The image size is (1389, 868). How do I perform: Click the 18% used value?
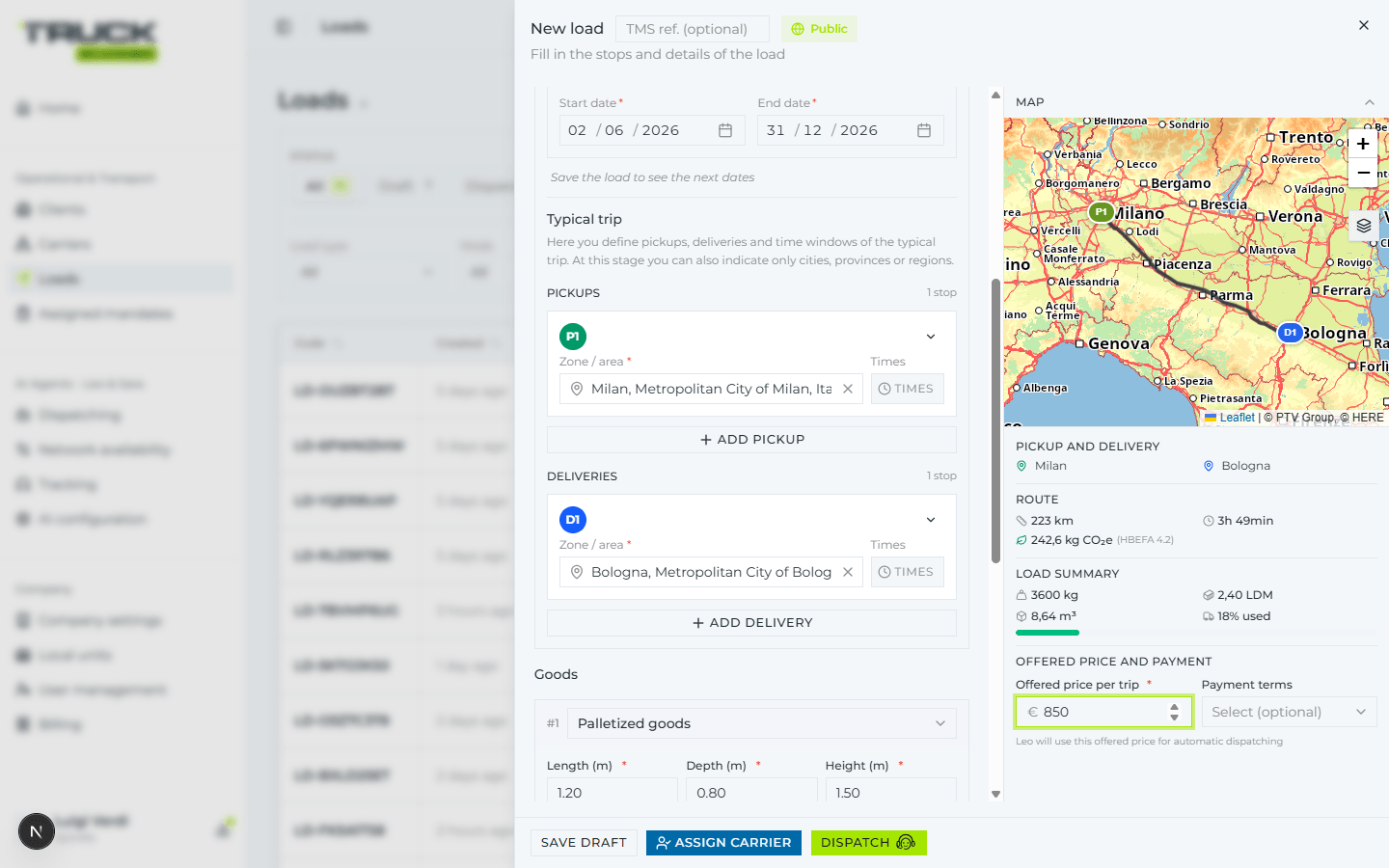click(1243, 616)
